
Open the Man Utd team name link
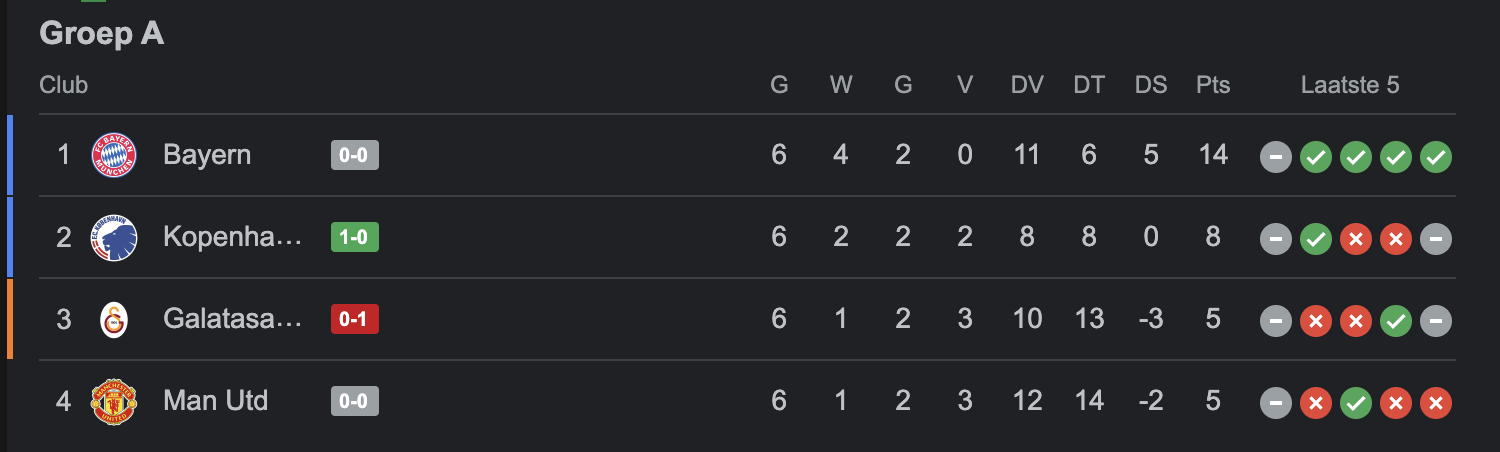click(216, 401)
